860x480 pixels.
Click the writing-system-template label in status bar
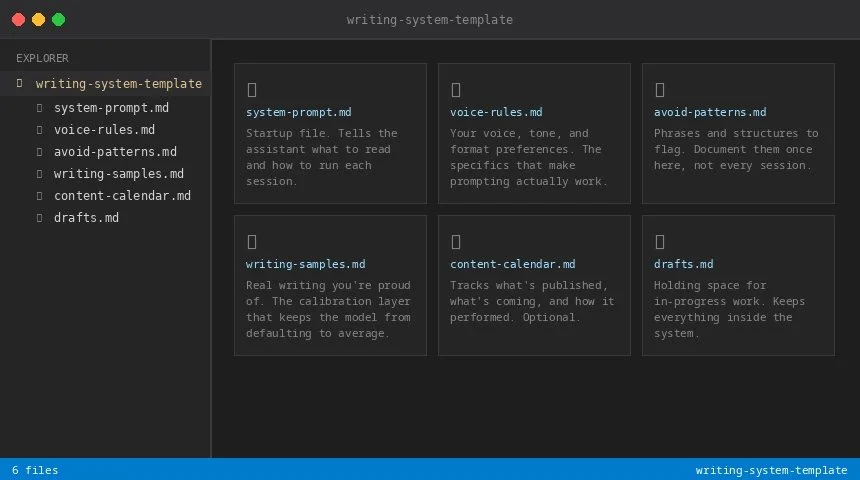tap(771, 470)
